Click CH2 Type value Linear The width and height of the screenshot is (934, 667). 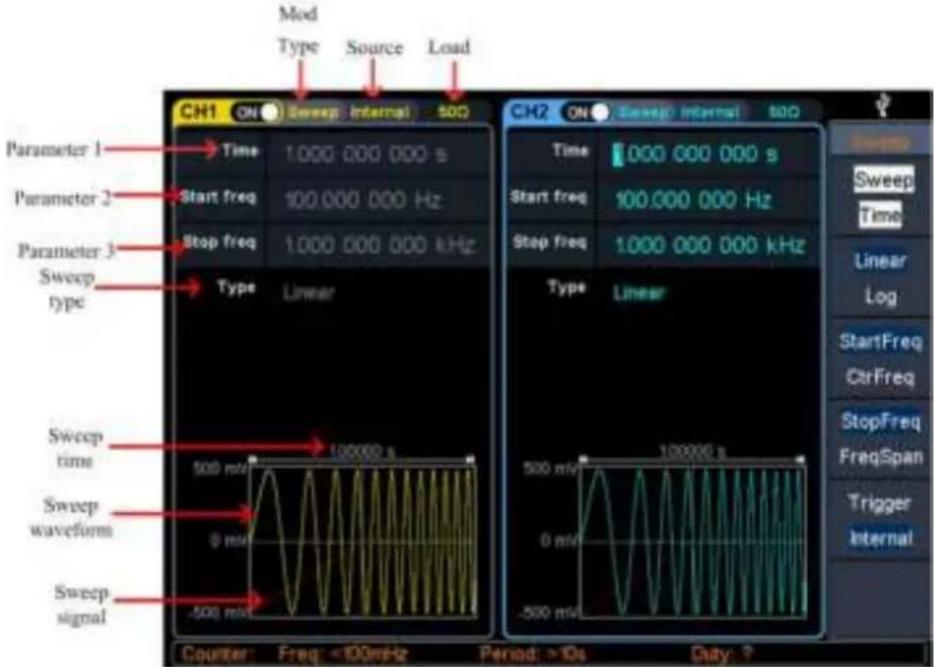point(639,293)
